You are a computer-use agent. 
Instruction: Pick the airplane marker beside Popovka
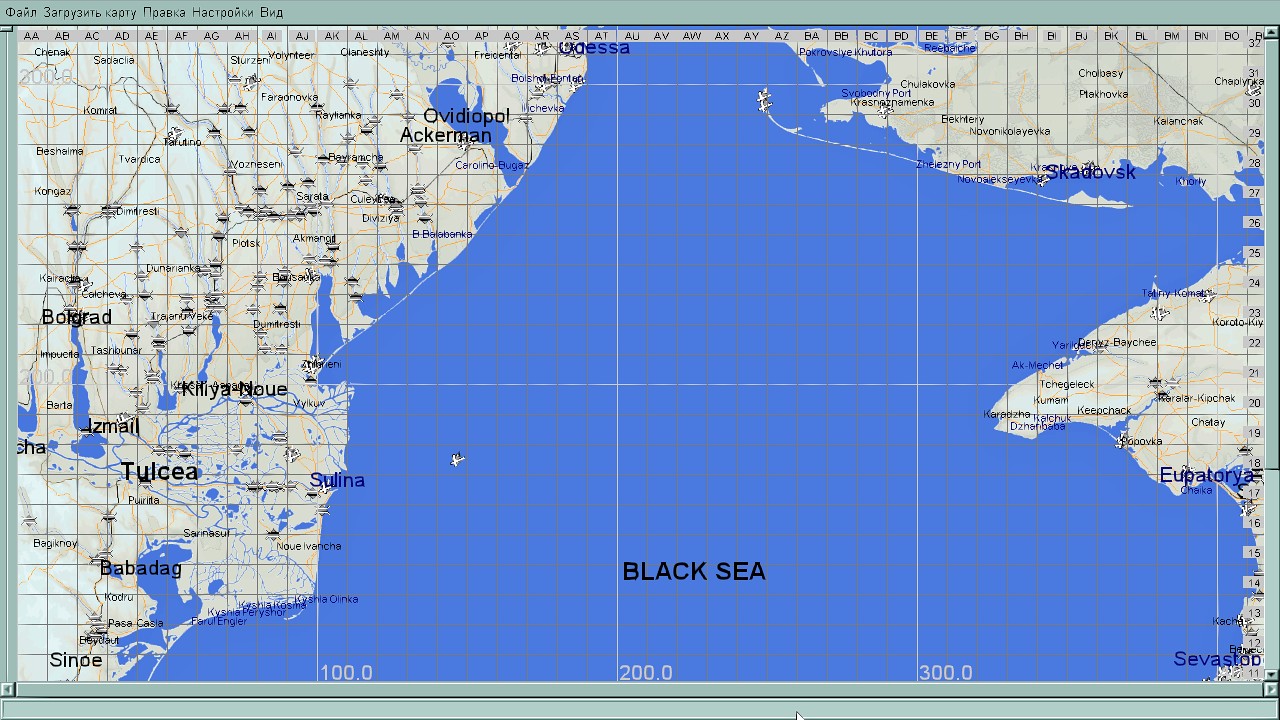click(x=1121, y=441)
